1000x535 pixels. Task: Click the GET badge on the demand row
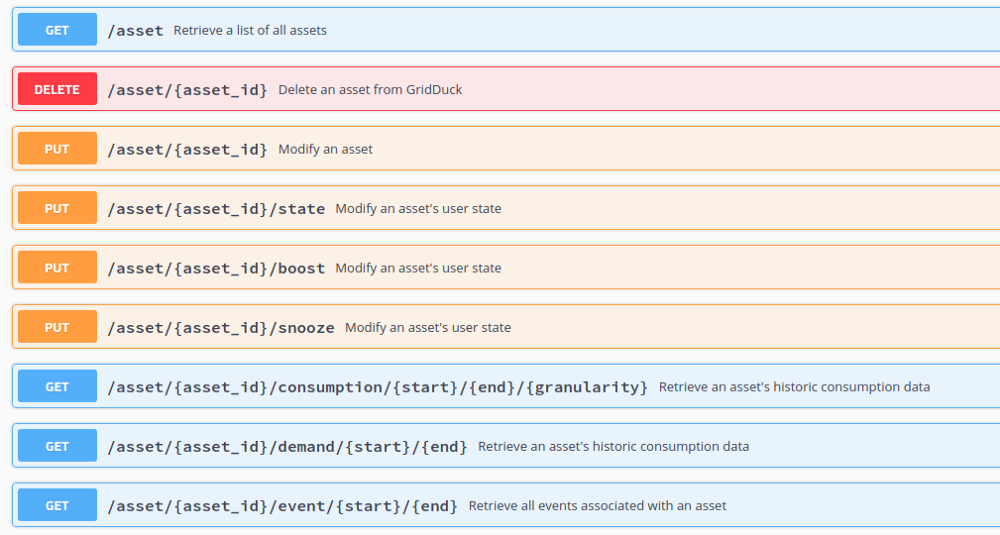click(x=57, y=446)
